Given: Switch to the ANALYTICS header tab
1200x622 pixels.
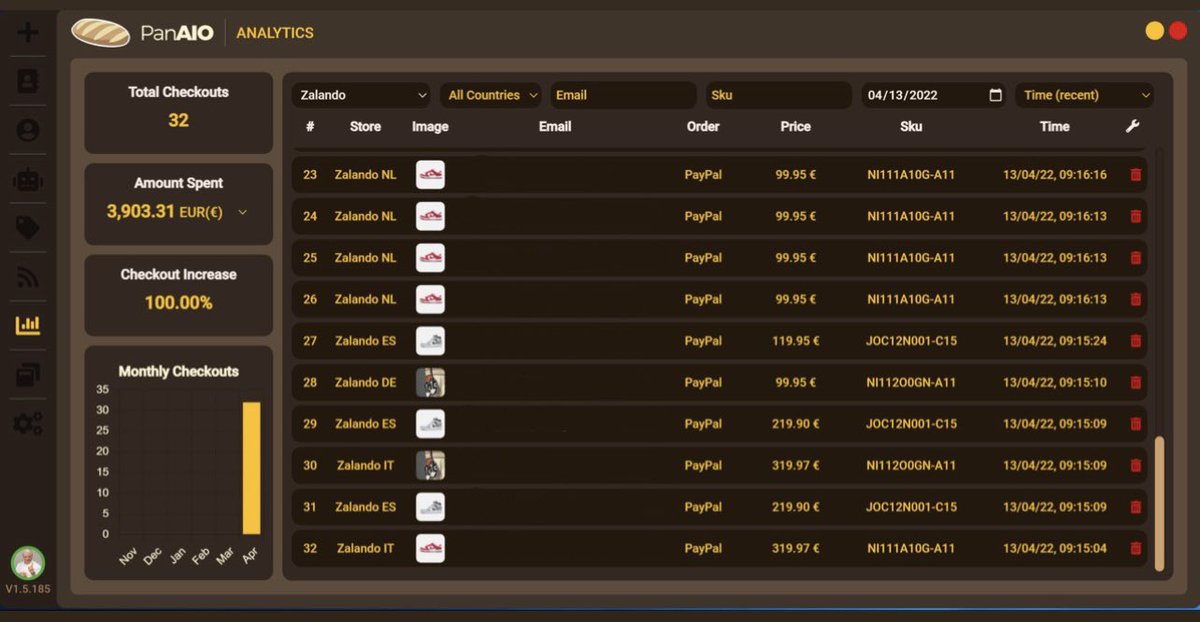Looking at the screenshot, I should coord(275,33).
